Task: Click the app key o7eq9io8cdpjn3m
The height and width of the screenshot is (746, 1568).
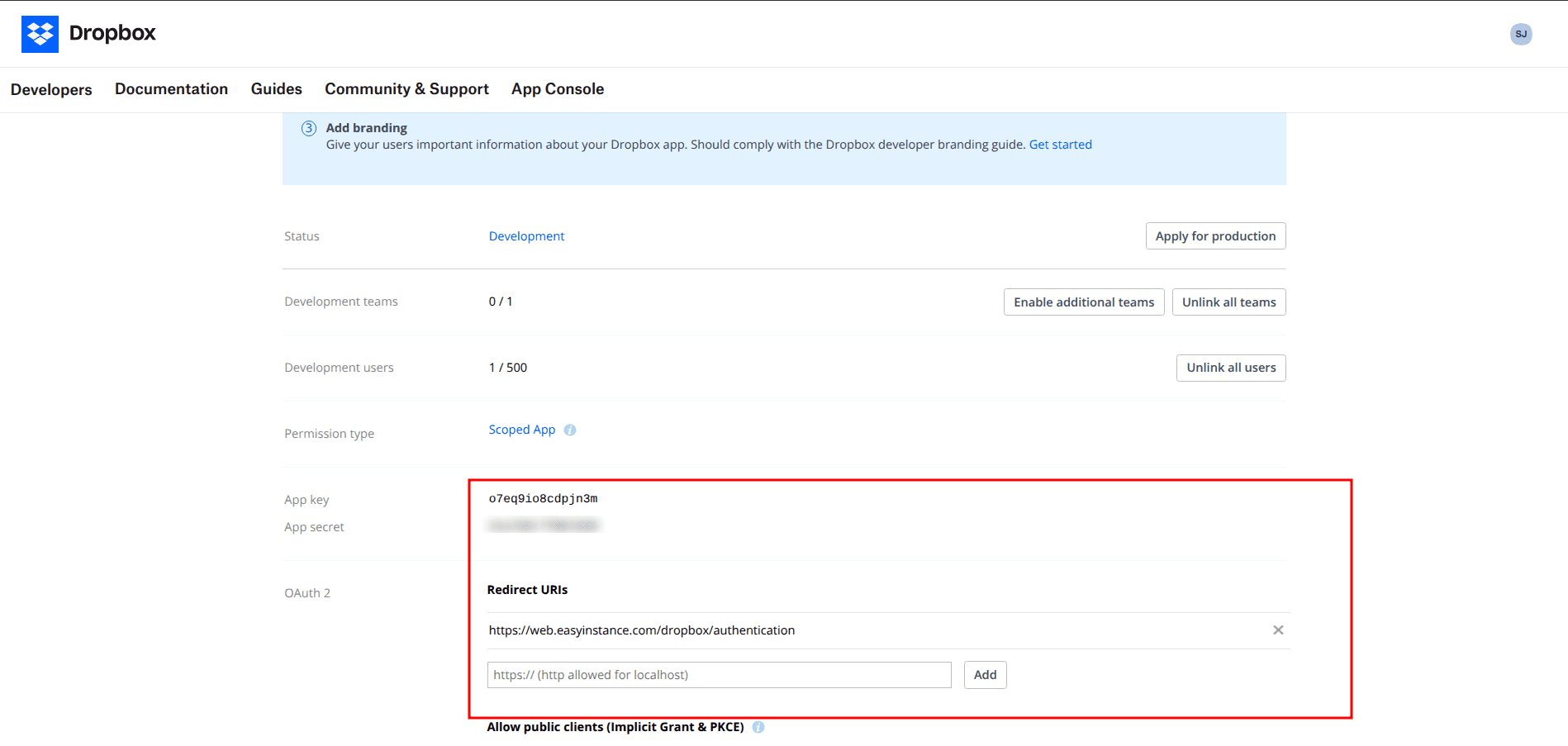Action: (x=543, y=499)
